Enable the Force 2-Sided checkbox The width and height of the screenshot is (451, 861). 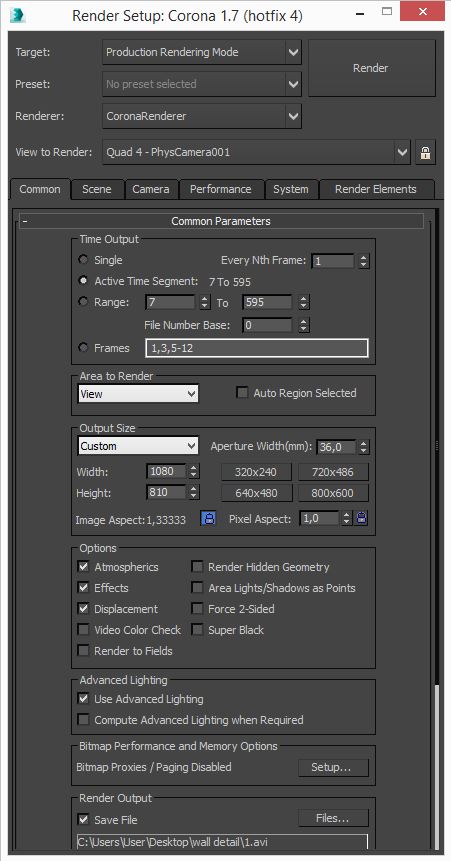197,608
